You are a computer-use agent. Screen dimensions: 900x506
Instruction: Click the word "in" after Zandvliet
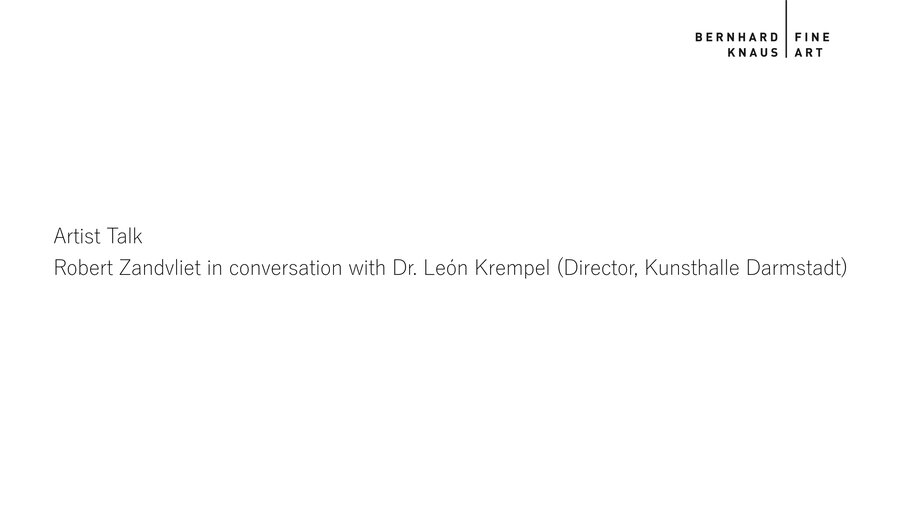pyautogui.click(x=214, y=269)
